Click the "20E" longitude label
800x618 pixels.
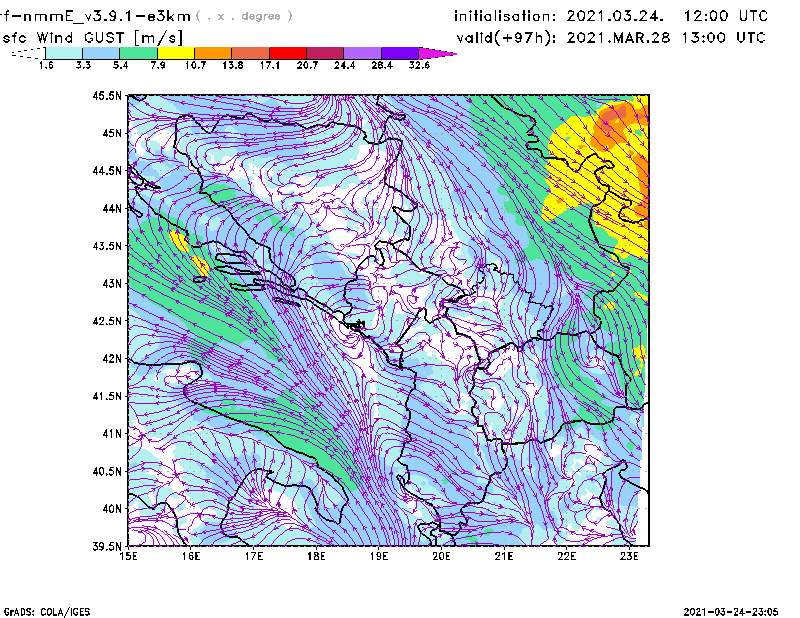pos(441,556)
